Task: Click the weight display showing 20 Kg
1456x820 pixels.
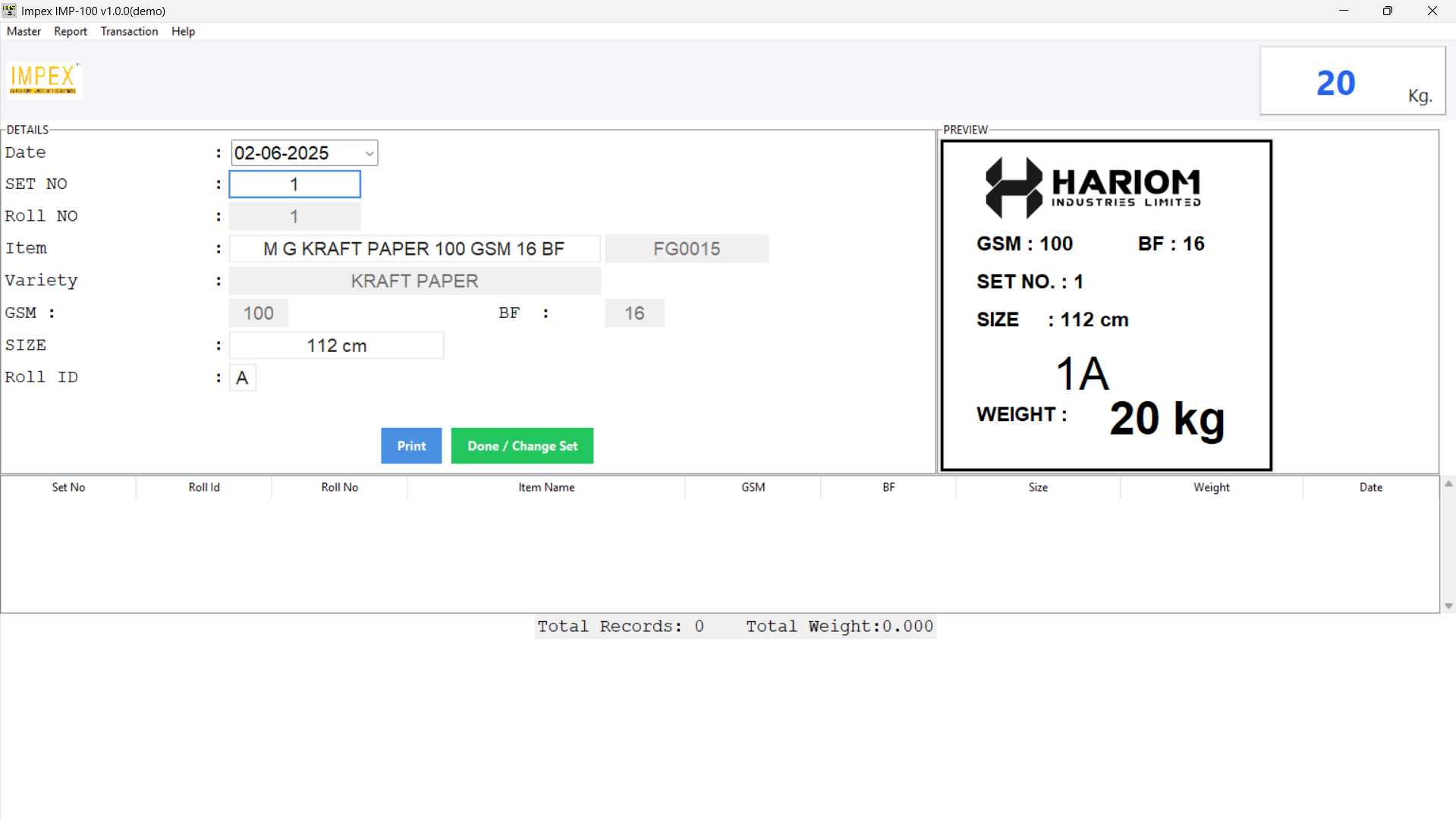Action: point(1352,81)
